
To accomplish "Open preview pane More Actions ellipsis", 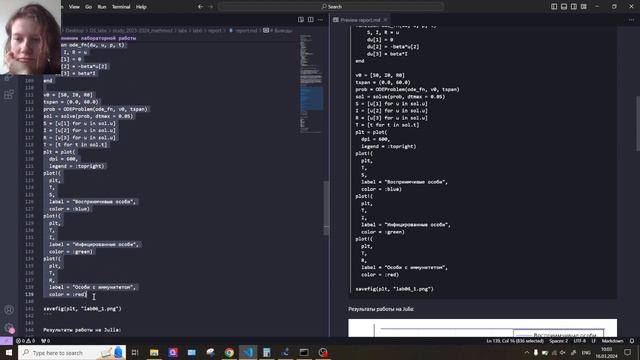I will (x=631, y=20).
